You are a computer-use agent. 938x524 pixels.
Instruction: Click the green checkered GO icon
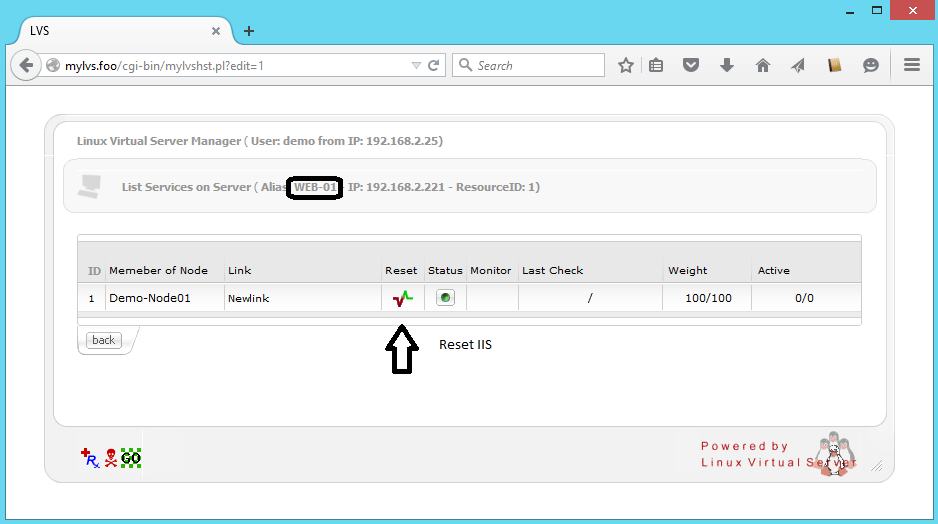tap(131, 458)
